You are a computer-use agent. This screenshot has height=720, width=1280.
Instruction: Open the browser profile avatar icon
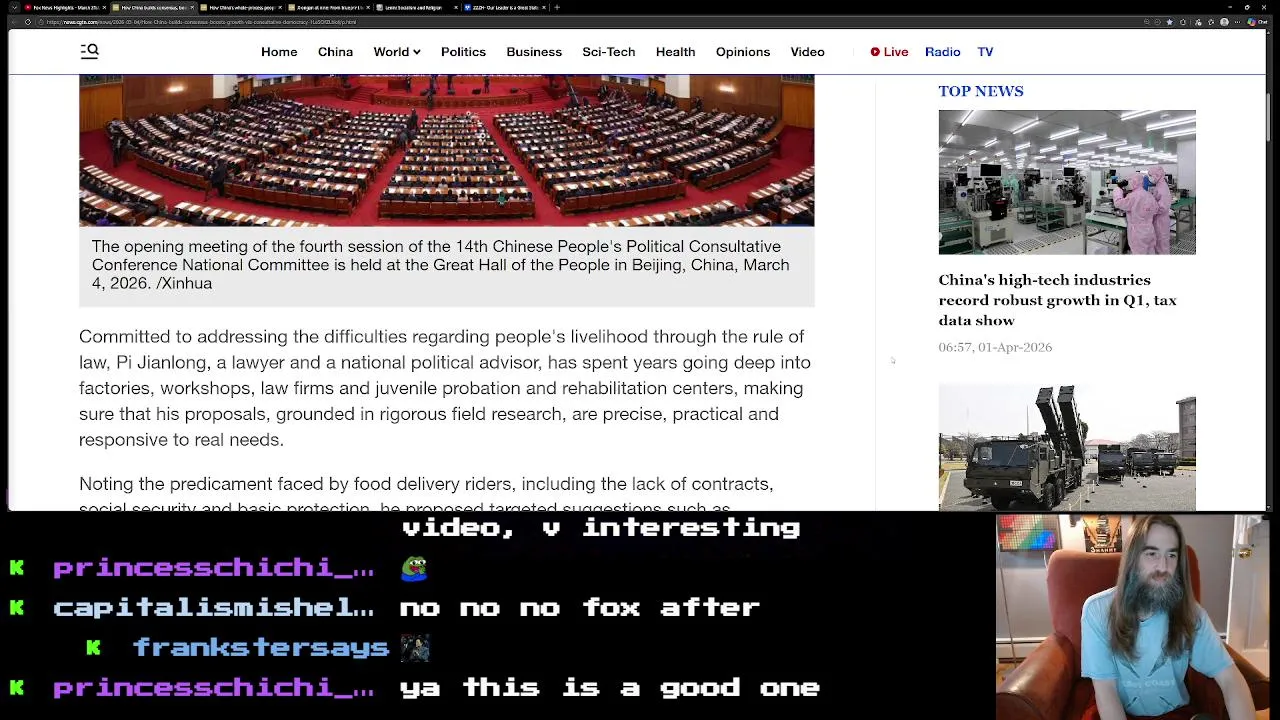1224,21
